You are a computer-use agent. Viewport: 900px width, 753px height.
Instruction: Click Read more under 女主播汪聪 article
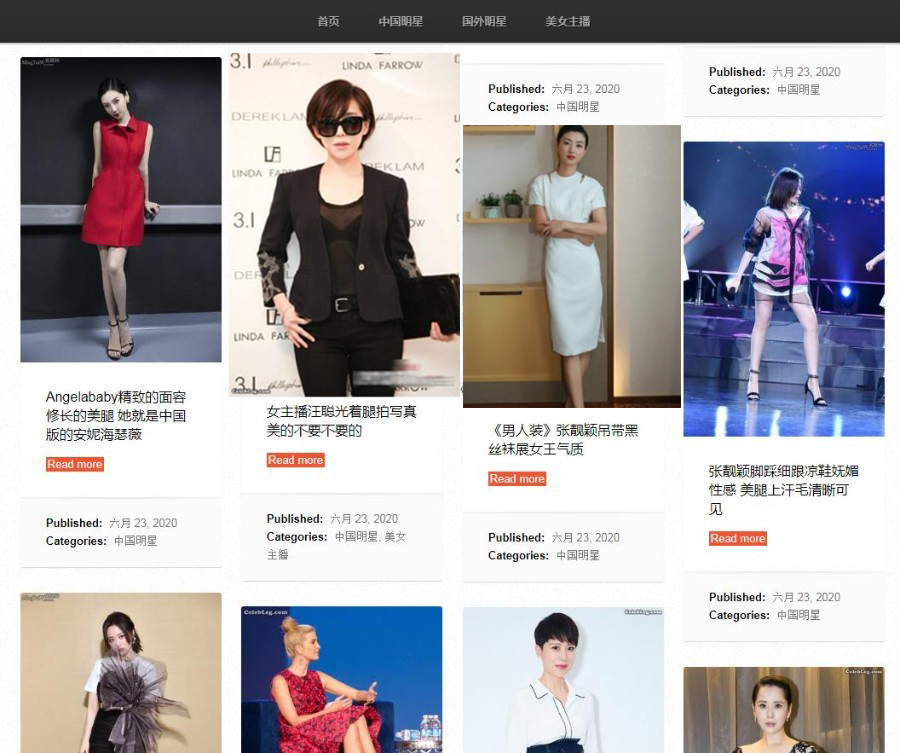pos(296,460)
